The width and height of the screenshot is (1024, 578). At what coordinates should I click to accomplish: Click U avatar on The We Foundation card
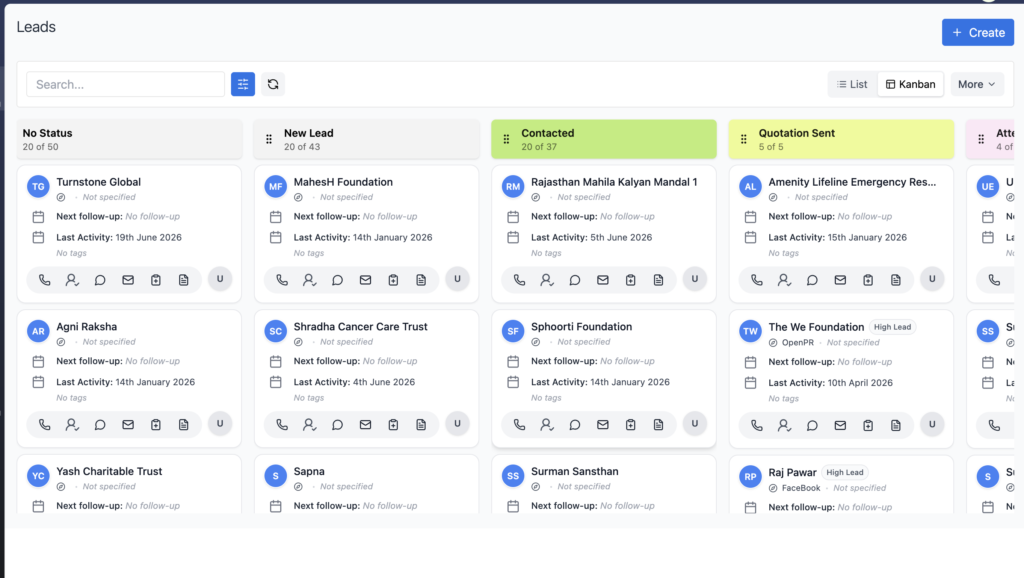point(932,425)
